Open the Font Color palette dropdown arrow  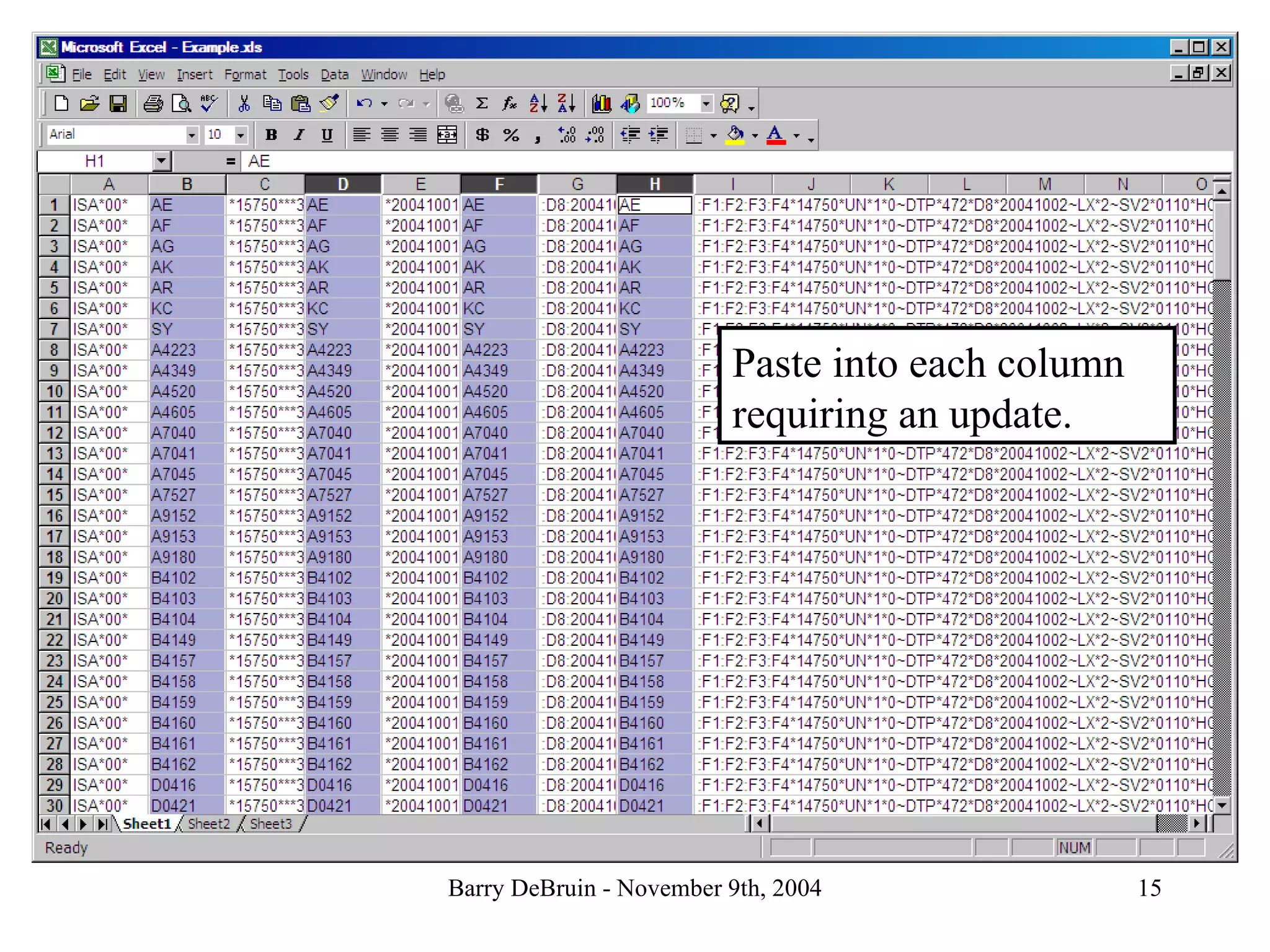pos(797,135)
